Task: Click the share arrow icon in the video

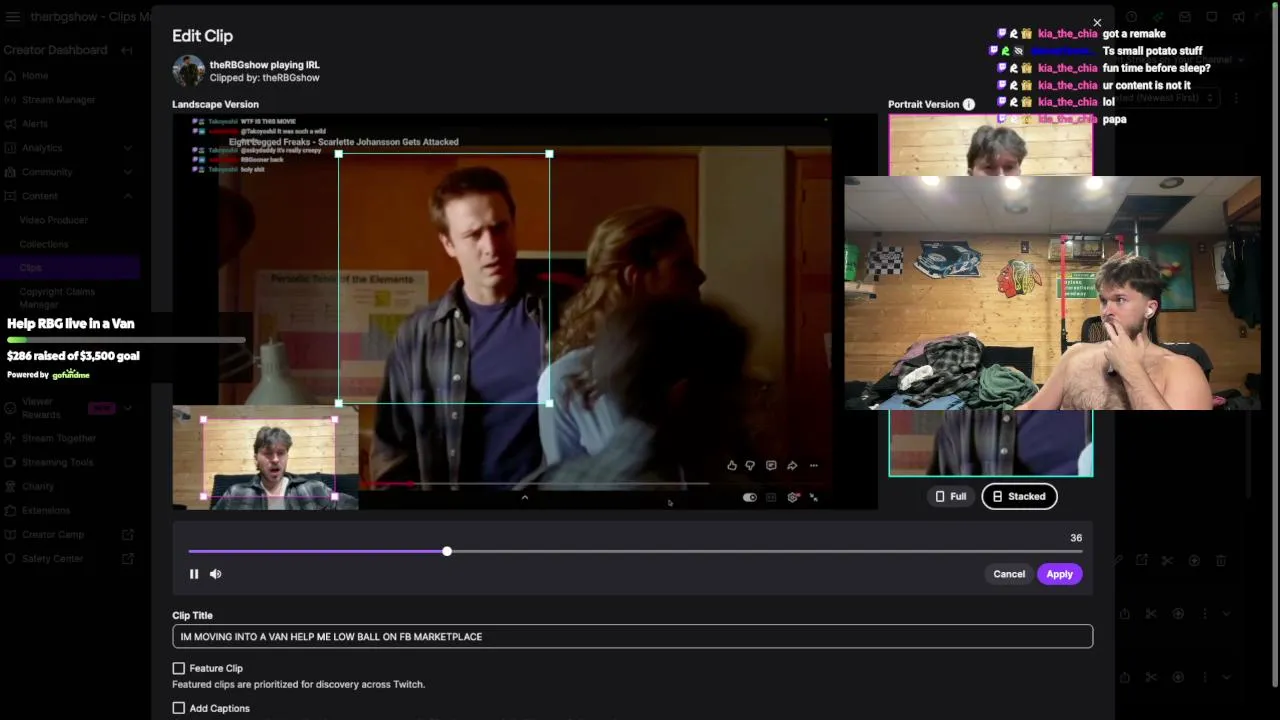Action: [x=792, y=465]
